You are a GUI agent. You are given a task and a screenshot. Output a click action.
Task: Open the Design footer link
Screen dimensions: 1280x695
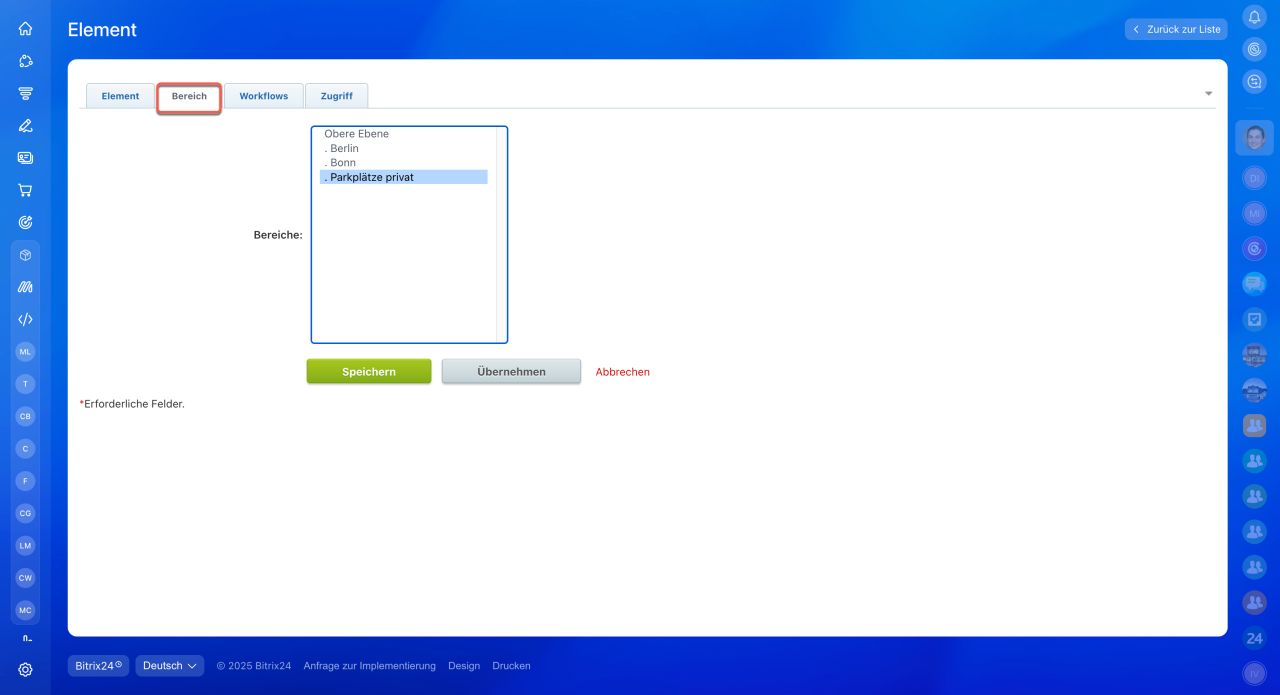click(464, 666)
